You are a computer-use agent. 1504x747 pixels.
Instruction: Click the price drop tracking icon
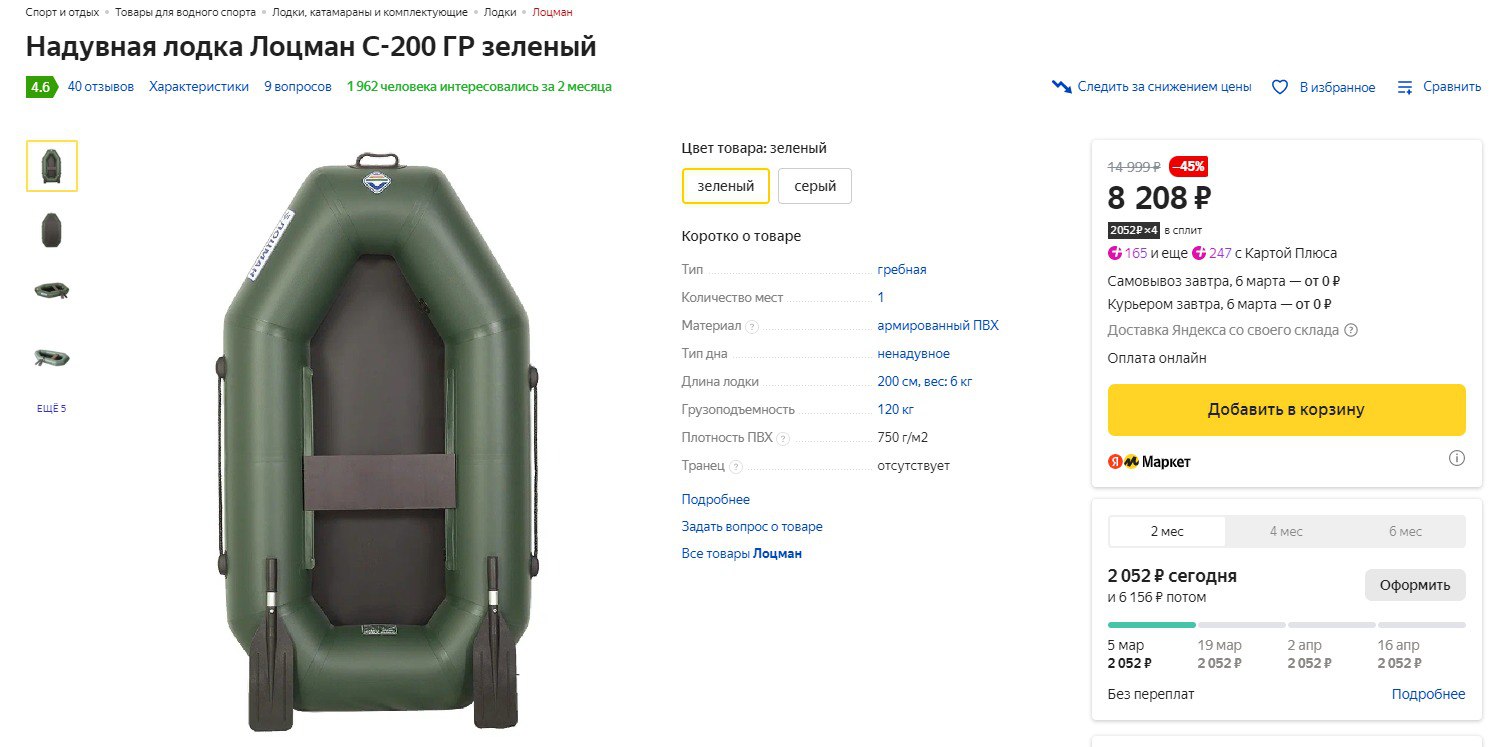1061,87
